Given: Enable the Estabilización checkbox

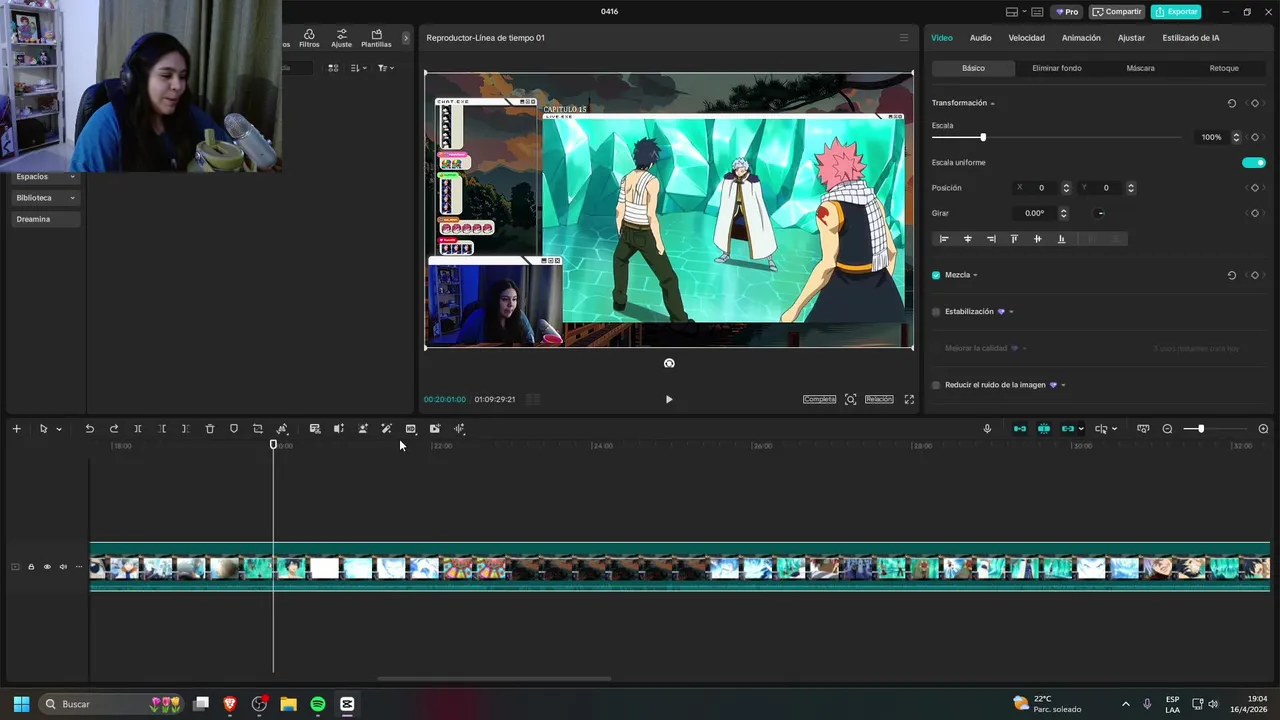Looking at the screenshot, I should pyautogui.click(x=936, y=312).
